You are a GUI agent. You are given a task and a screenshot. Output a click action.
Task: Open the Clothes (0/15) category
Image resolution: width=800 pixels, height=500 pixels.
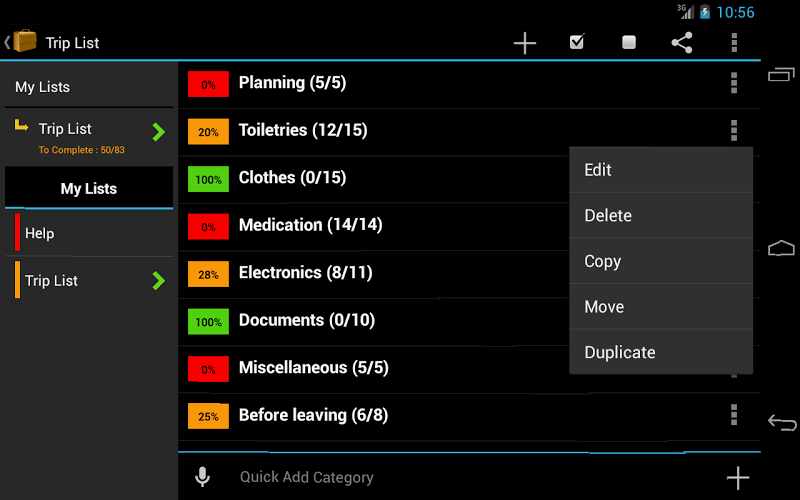tap(292, 178)
